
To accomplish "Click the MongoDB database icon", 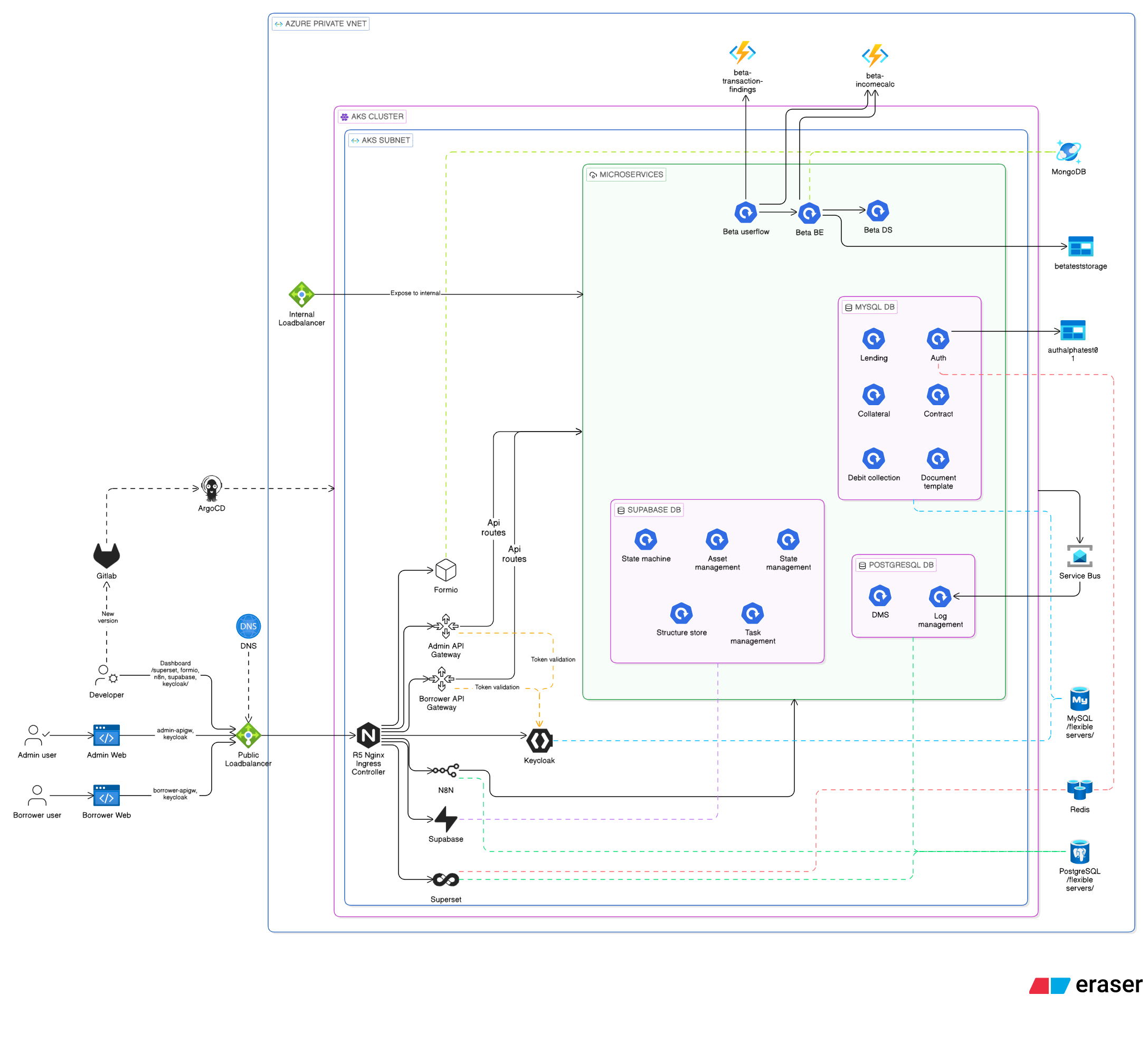I will (1069, 152).
